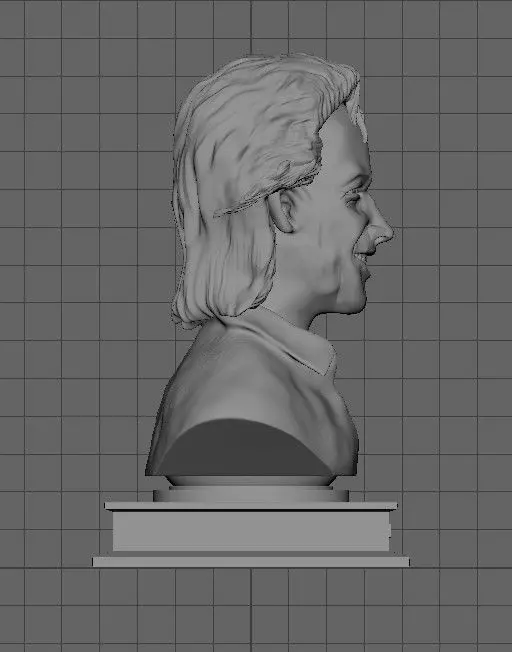Click the rectangular pedestal block

click(x=251, y=531)
